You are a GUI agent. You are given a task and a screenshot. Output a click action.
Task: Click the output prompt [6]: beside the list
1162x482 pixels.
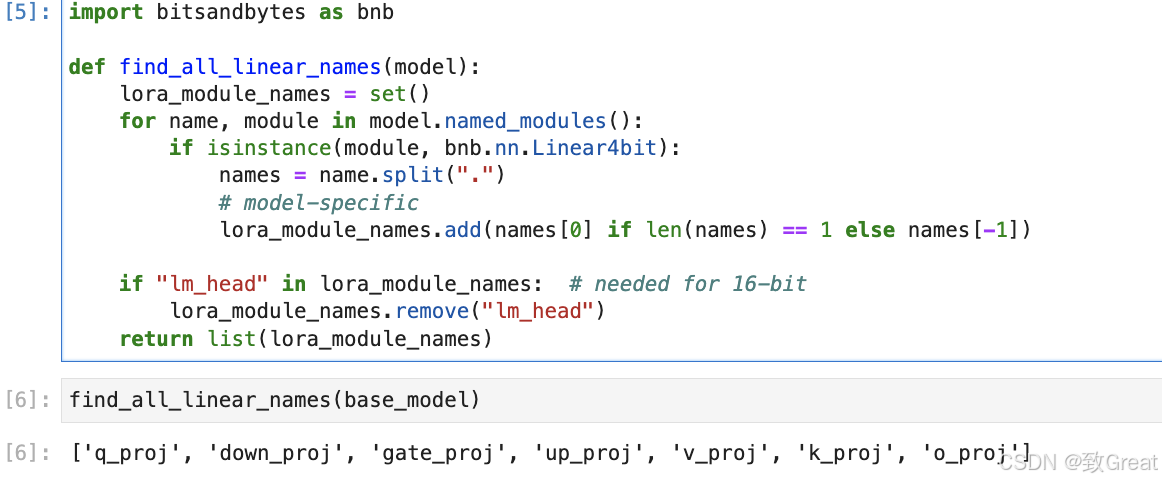[x=28, y=452]
